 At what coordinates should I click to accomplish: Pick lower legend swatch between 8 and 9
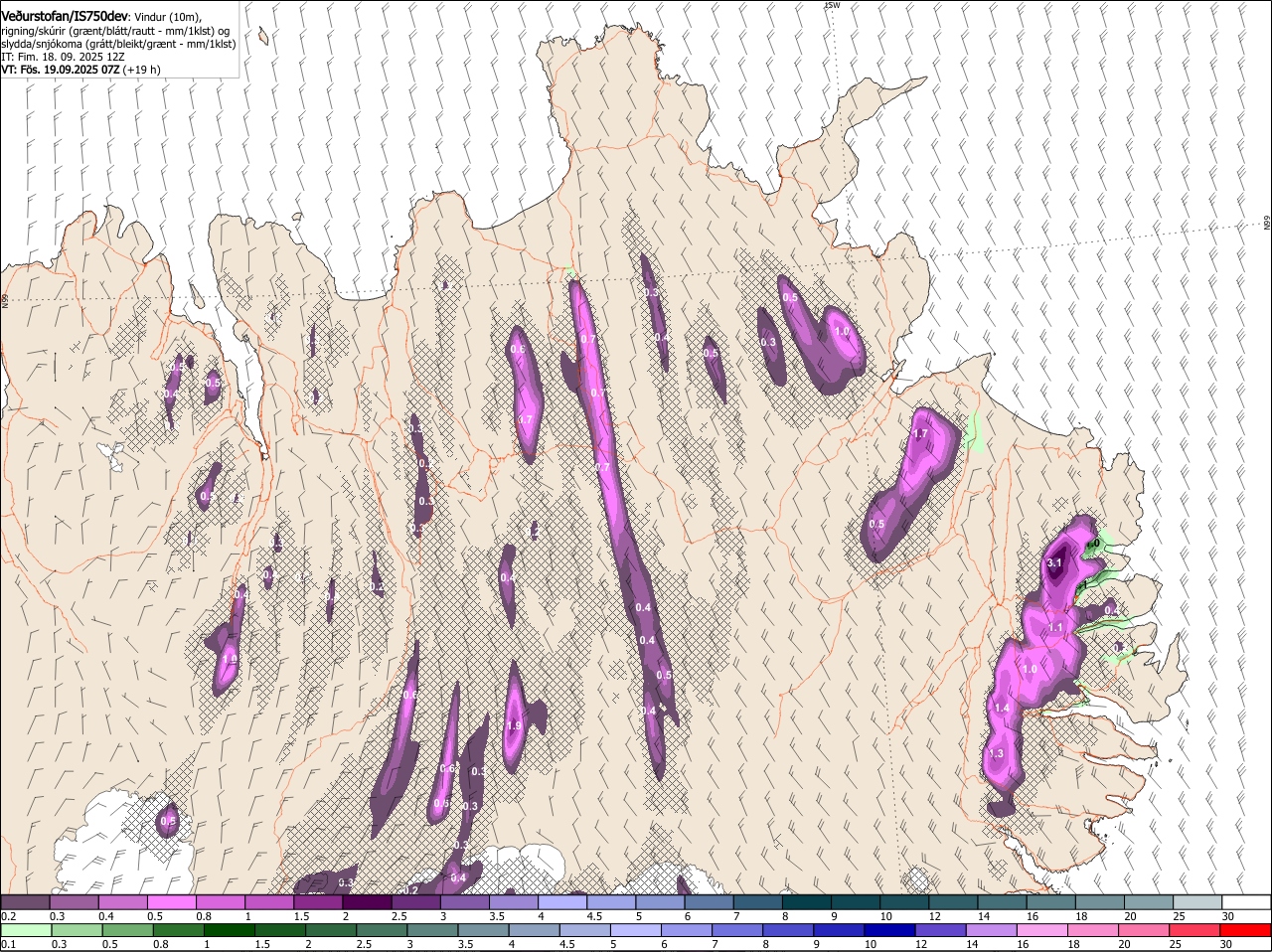click(840, 931)
